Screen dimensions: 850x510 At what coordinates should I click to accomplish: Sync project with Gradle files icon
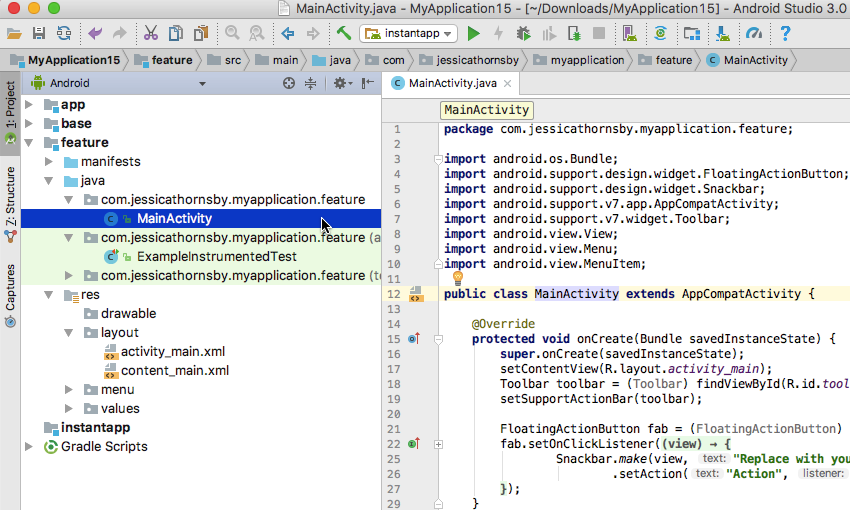pos(660,34)
